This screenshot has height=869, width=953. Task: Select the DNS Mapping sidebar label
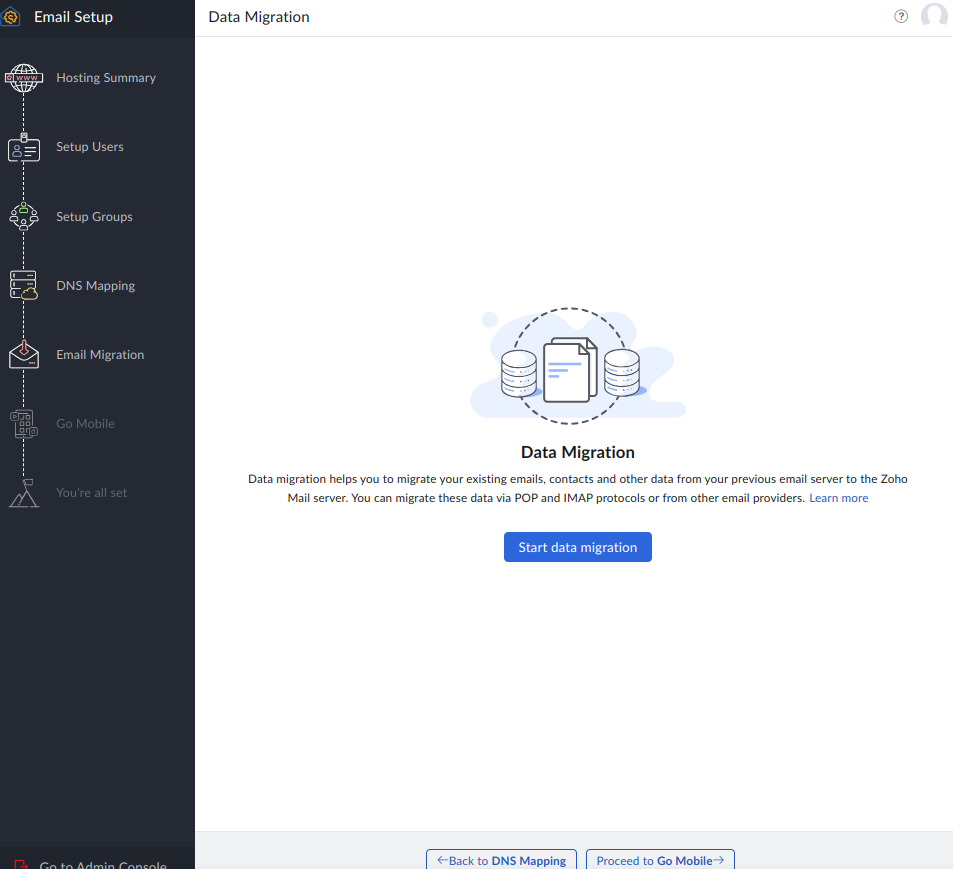point(95,286)
